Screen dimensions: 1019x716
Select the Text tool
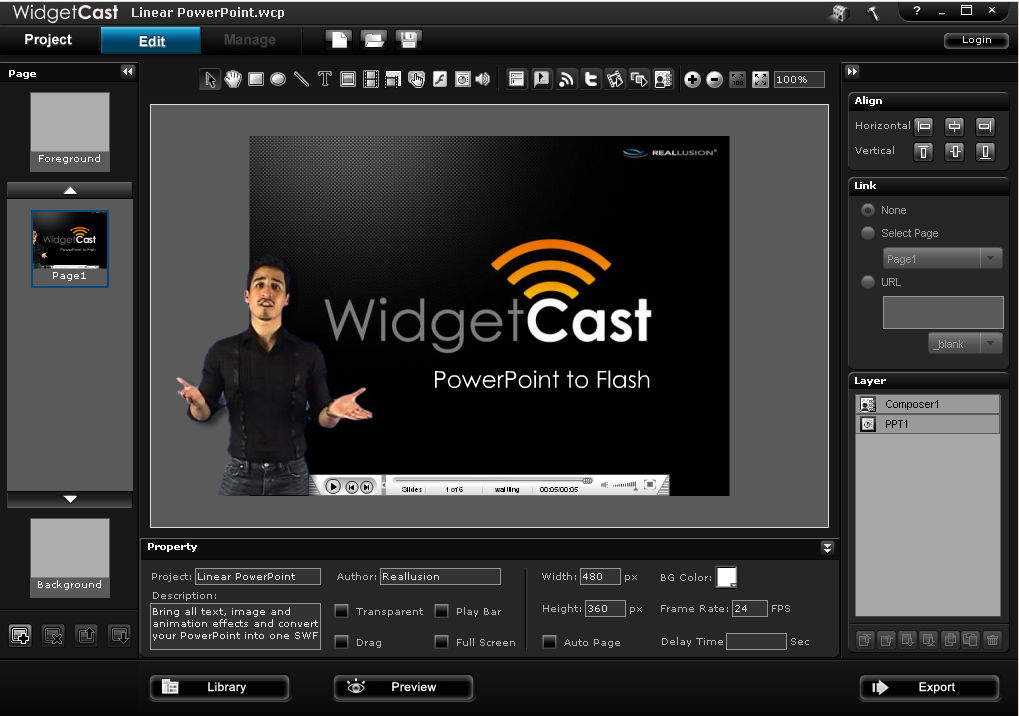[x=325, y=80]
